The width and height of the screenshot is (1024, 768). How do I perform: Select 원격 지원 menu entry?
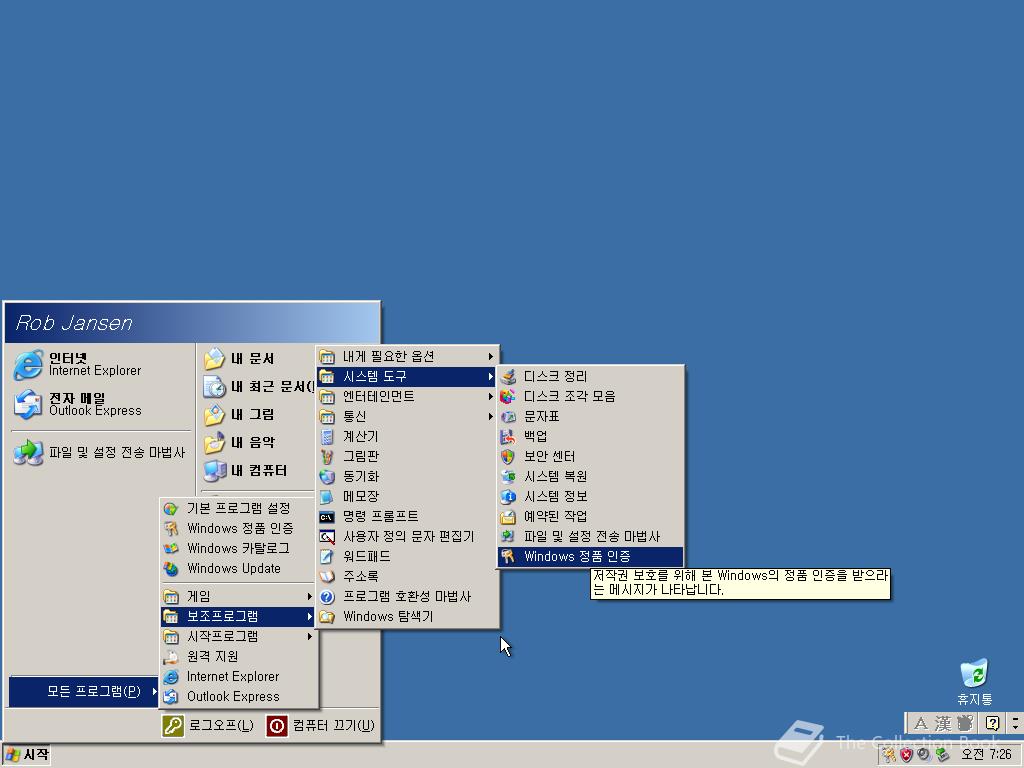239,656
